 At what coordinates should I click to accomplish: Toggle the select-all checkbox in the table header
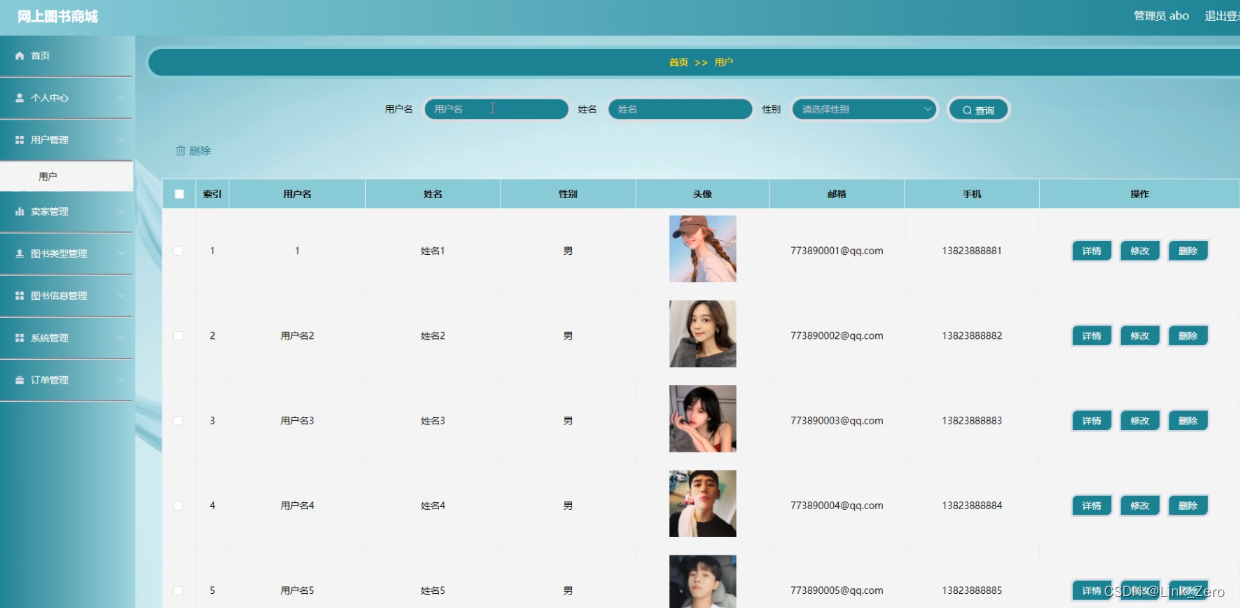pyautogui.click(x=178, y=193)
